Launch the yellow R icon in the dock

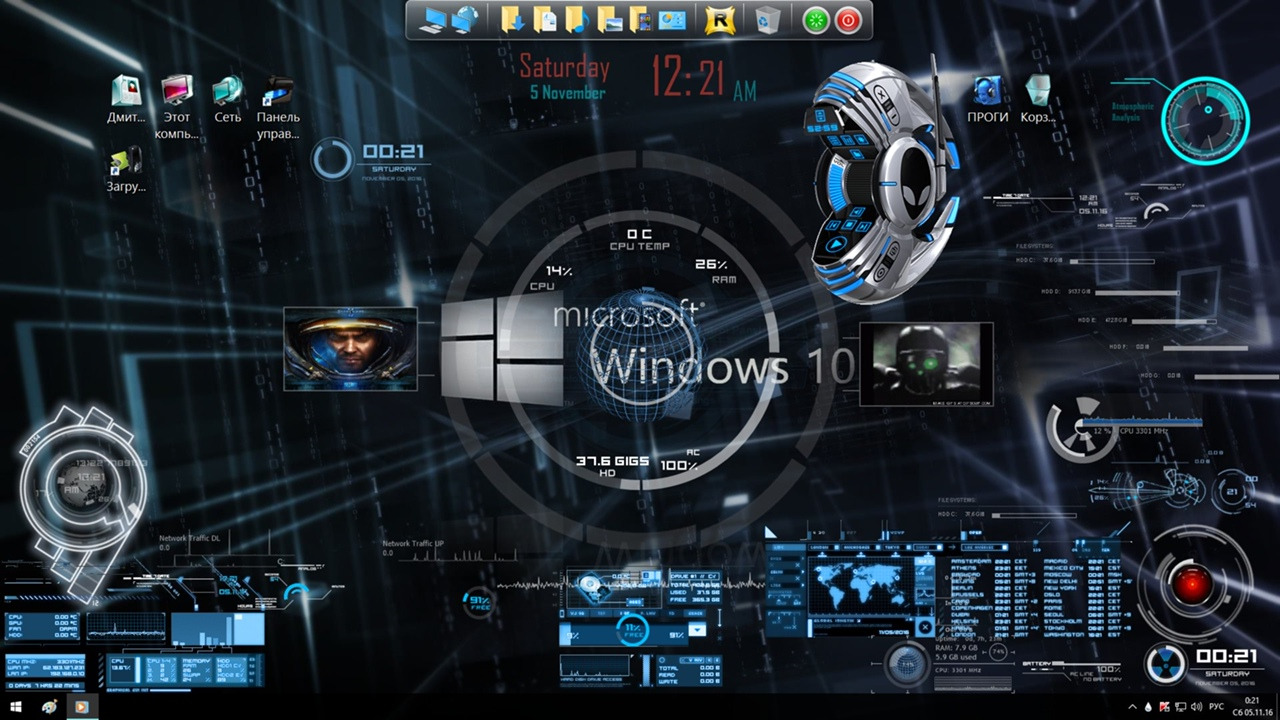pos(719,20)
